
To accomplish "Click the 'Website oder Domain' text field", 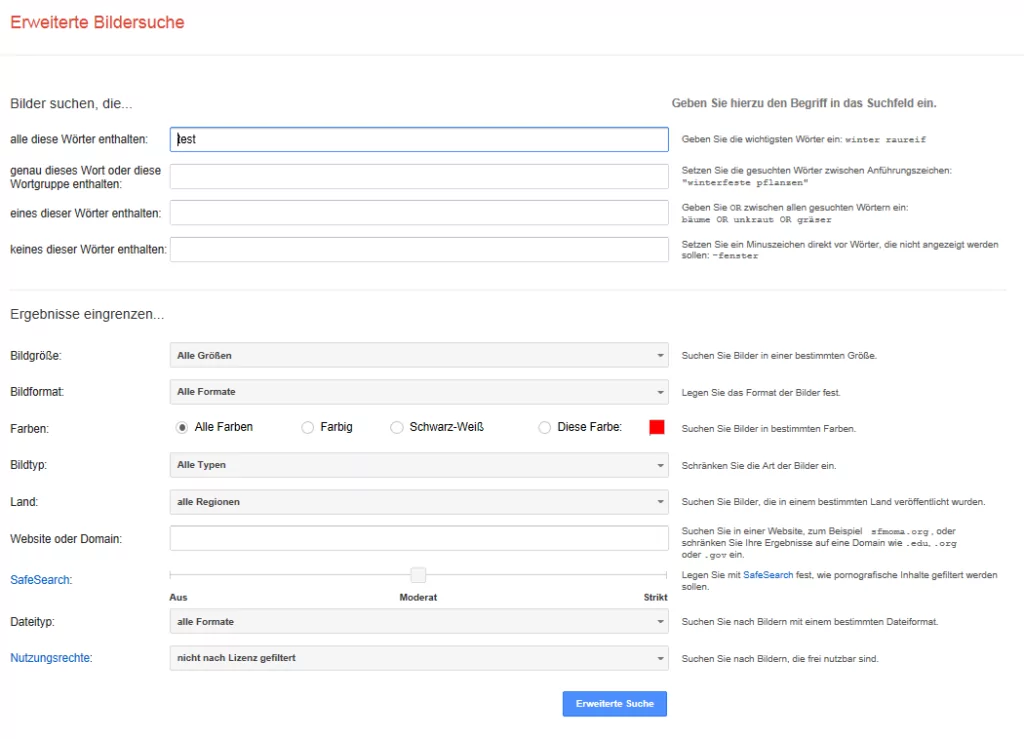I will (418, 539).
